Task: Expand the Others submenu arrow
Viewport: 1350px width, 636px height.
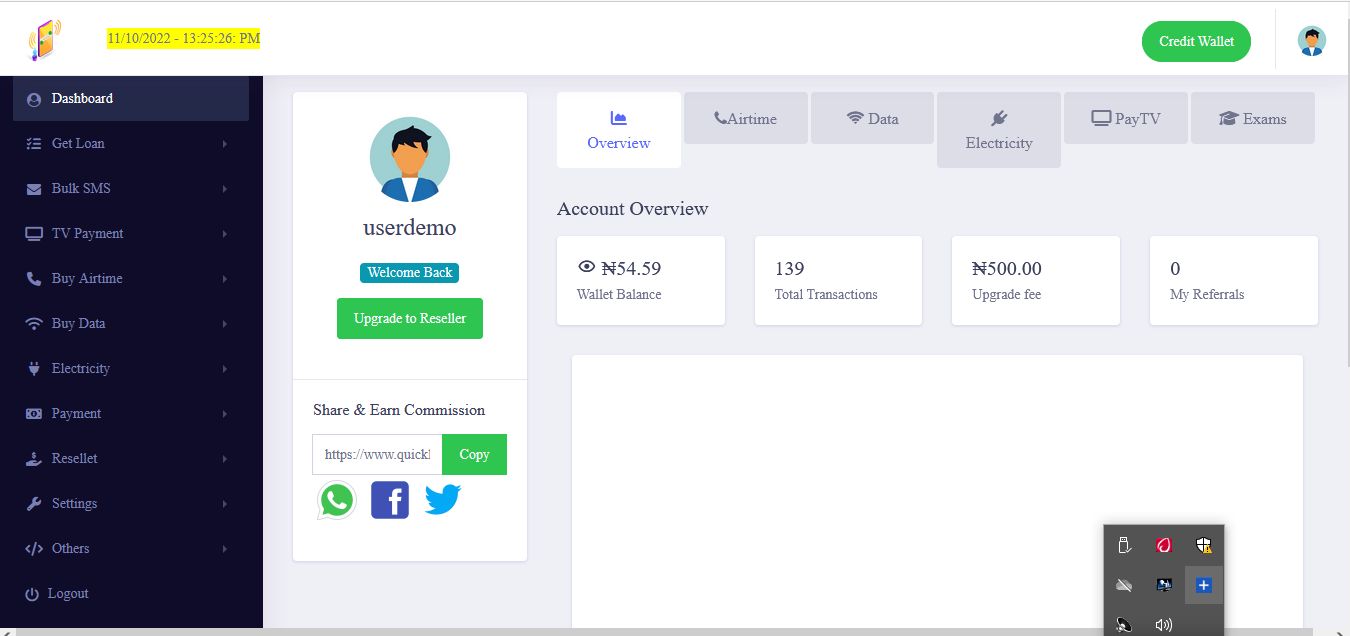Action: [x=225, y=549]
